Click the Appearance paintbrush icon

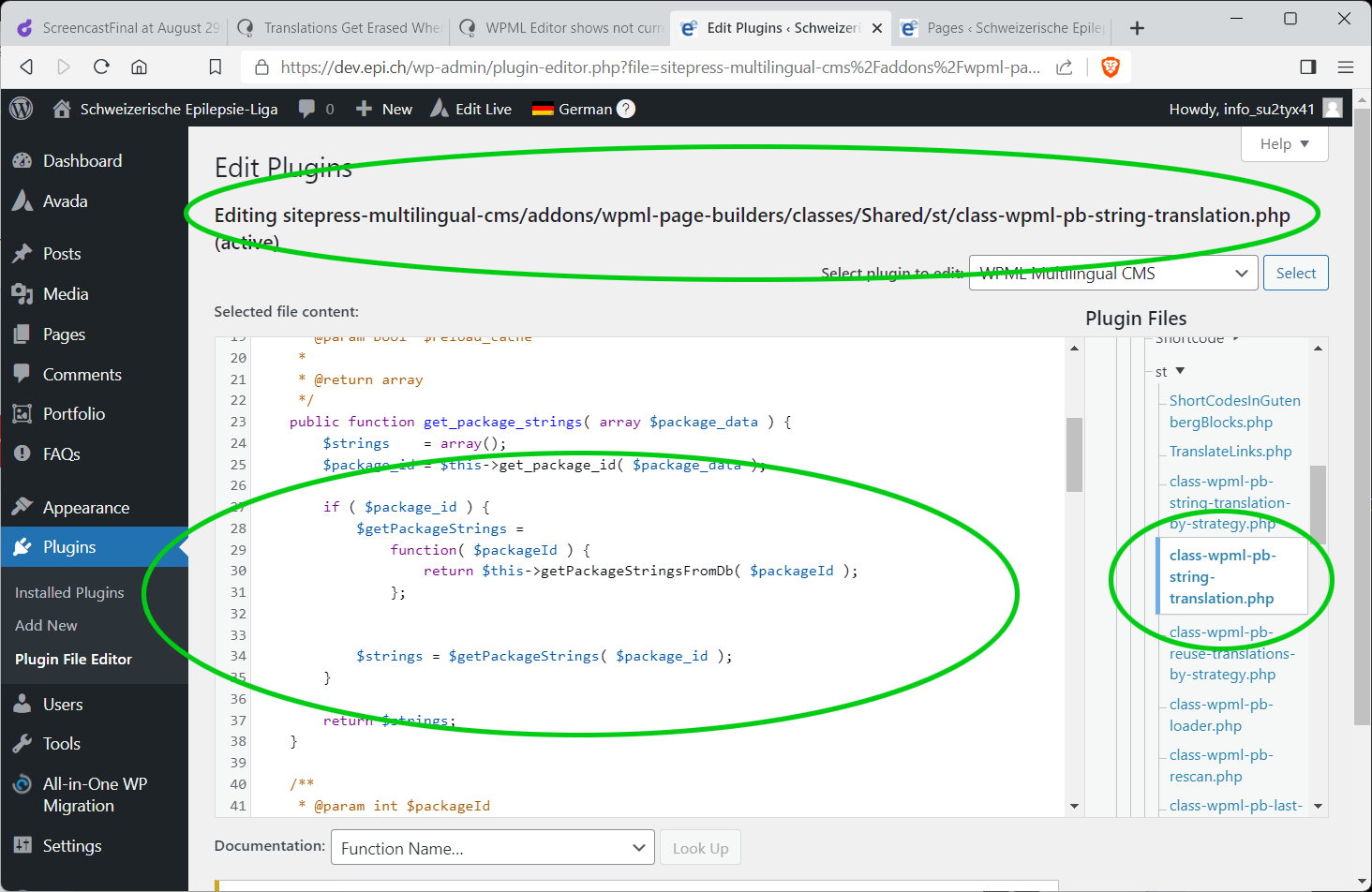[x=22, y=507]
